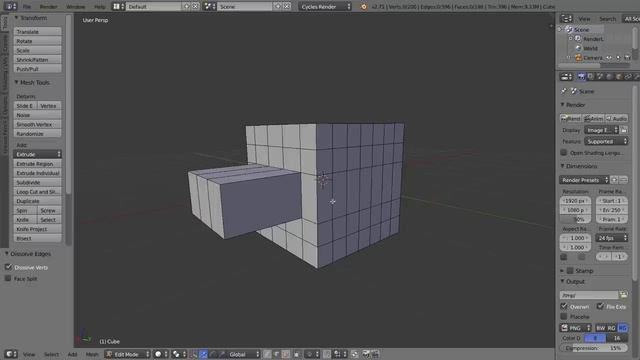Open the 3D view editor type selector
The width and height of the screenshot is (640, 360).
(x=11, y=354)
